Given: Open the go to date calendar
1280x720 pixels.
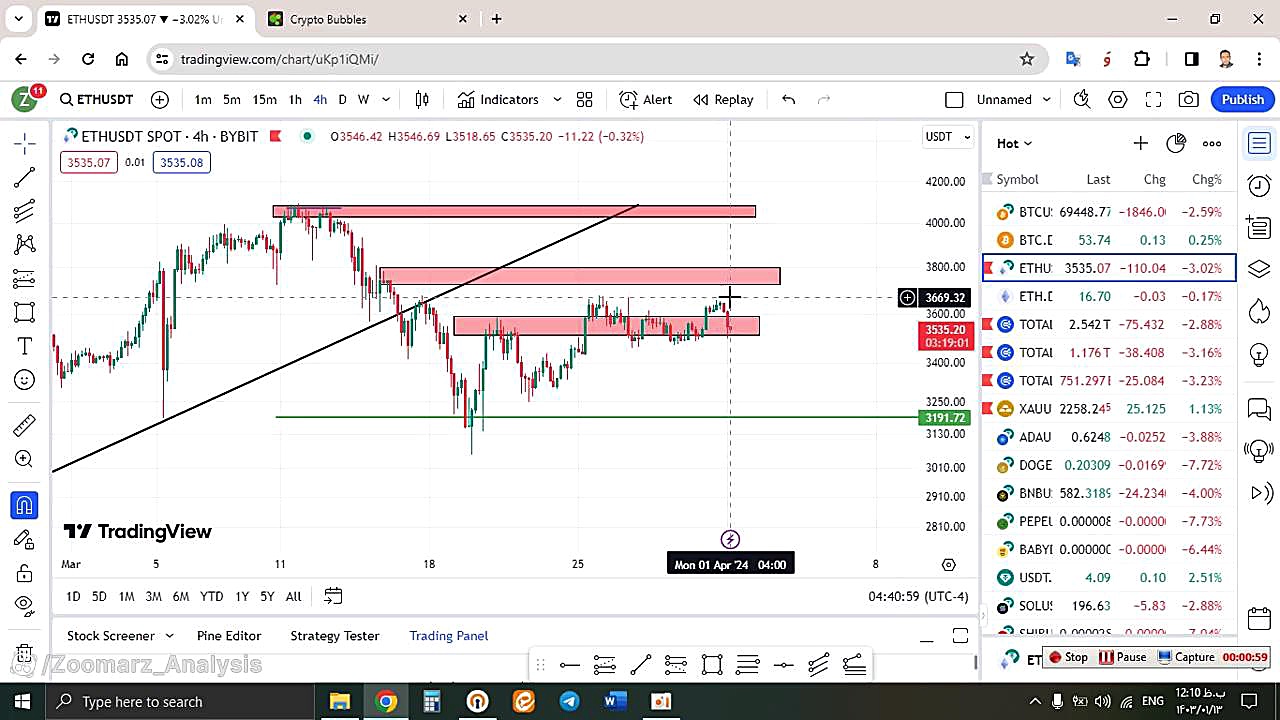Looking at the screenshot, I should tap(333, 596).
